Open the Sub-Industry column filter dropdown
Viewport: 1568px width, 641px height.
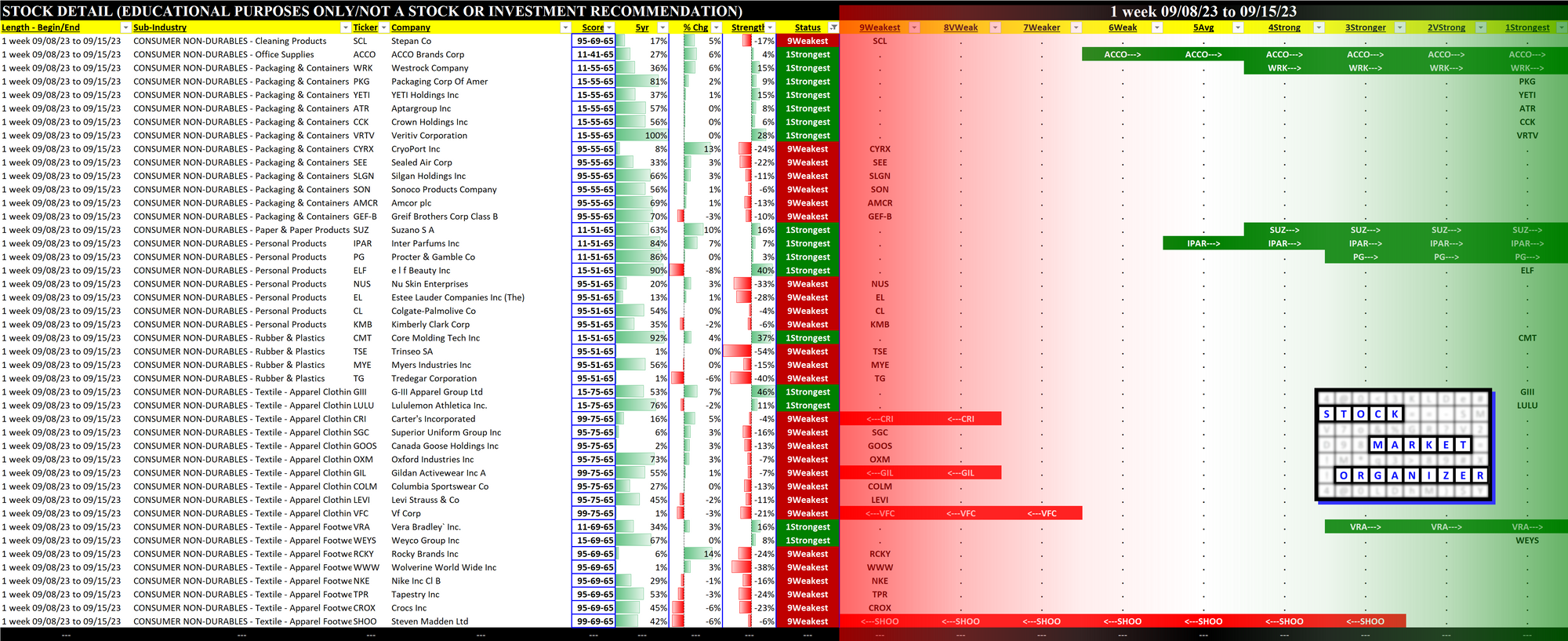click(x=346, y=27)
